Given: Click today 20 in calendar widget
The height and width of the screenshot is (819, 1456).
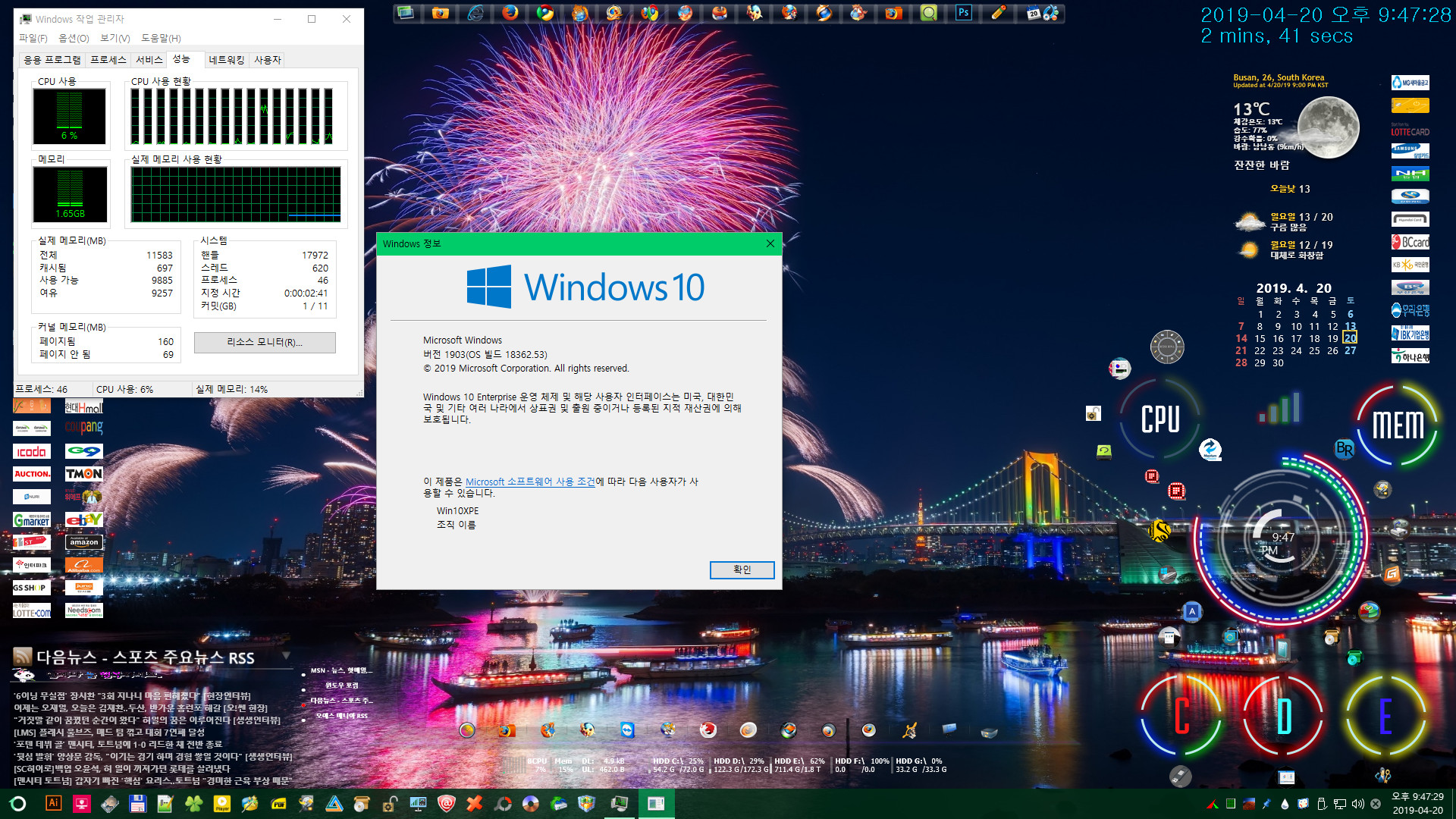Looking at the screenshot, I should tap(1351, 338).
